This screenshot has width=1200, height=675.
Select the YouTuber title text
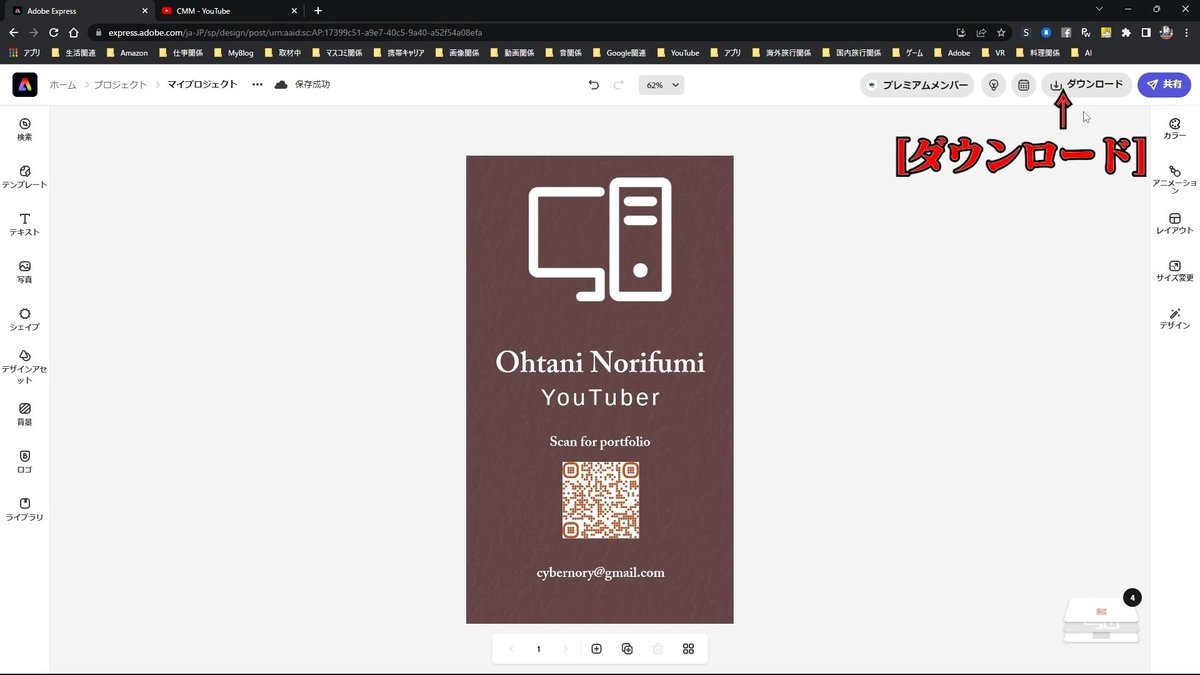click(x=600, y=398)
